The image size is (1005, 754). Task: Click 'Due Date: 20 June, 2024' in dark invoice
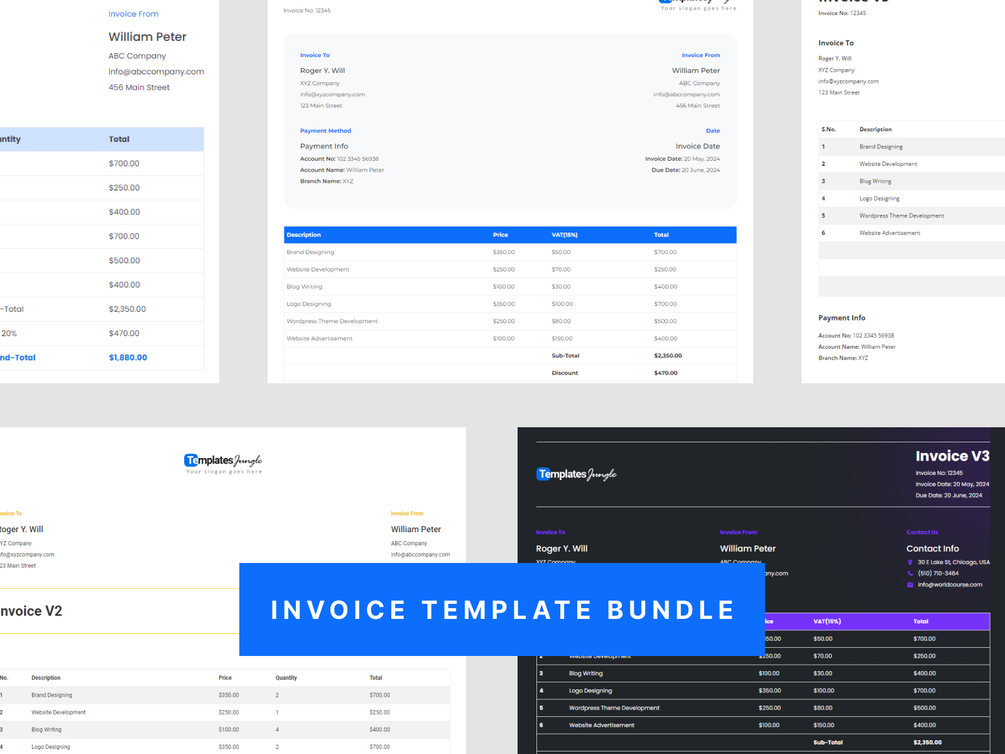point(949,496)
